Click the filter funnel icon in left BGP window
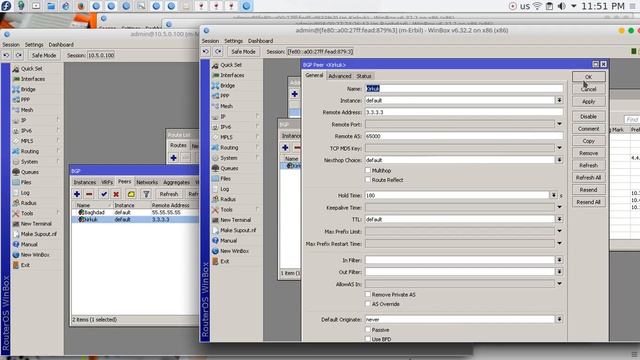Viewport: 640px width, 360px height. pyautogui.click(x=146, y=194)
